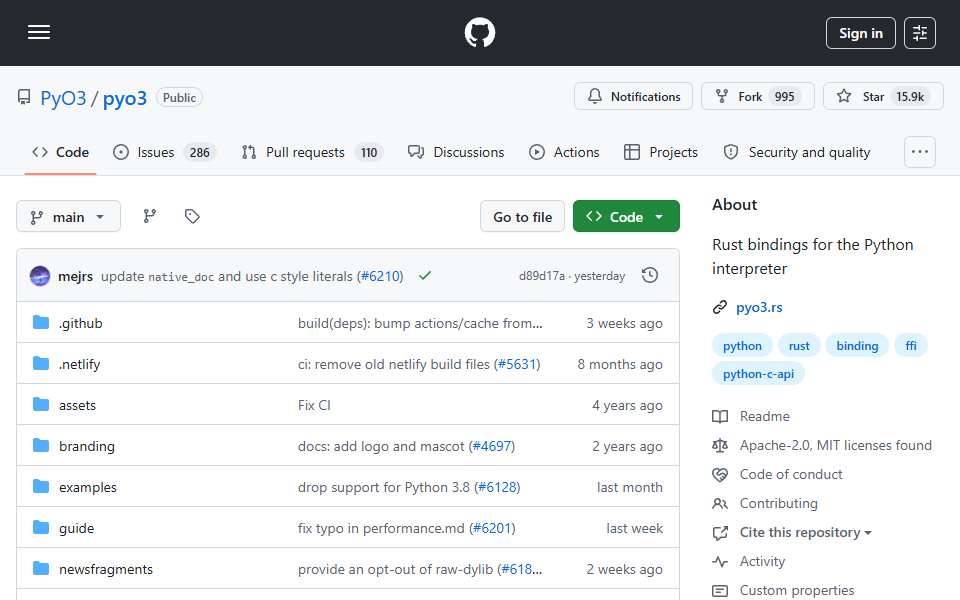Select the python-c-api topic tag
The image size is (960, 600).
758,373
